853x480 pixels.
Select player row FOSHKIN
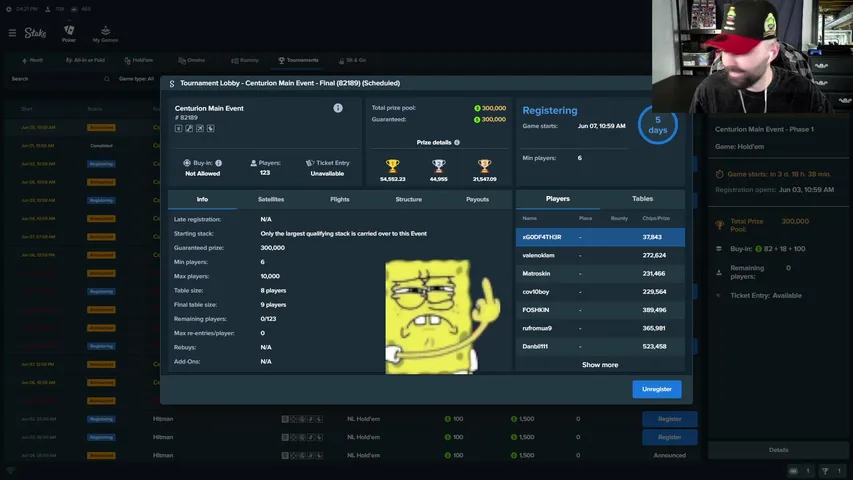(600, 310)
